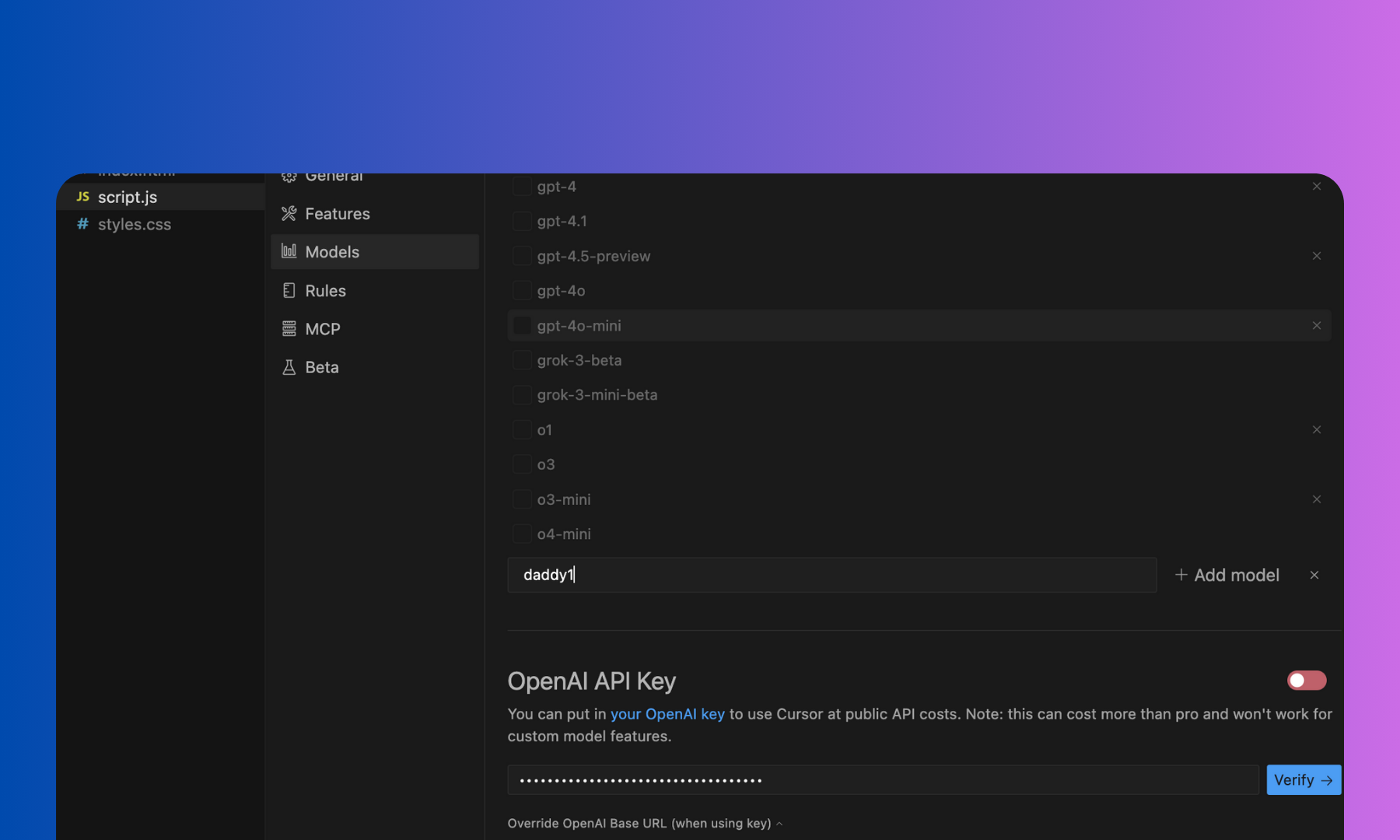Enable the gpt-4 model checkbox

[522, 186]
